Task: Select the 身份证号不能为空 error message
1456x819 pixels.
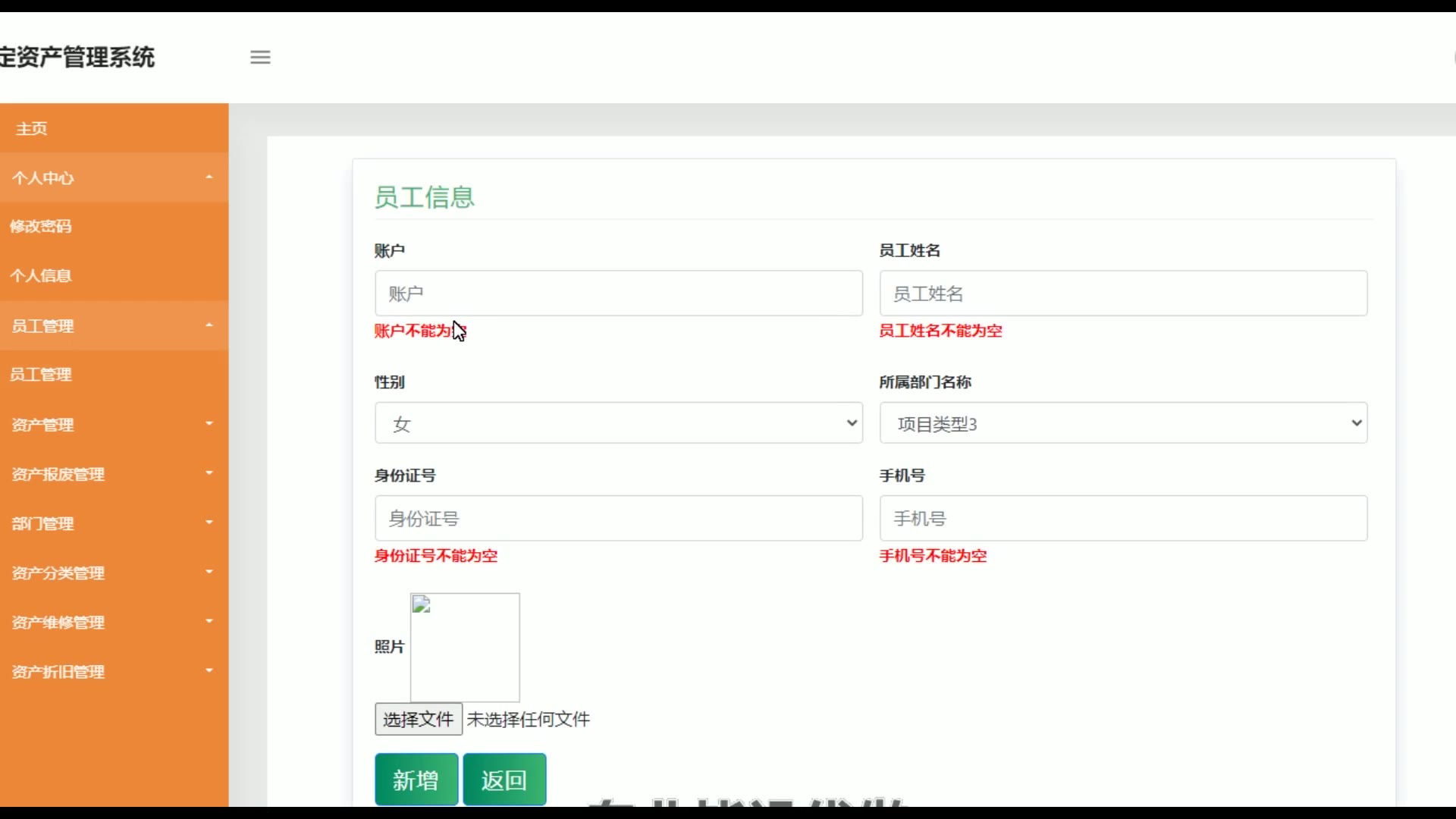Action: pos(436,556)
